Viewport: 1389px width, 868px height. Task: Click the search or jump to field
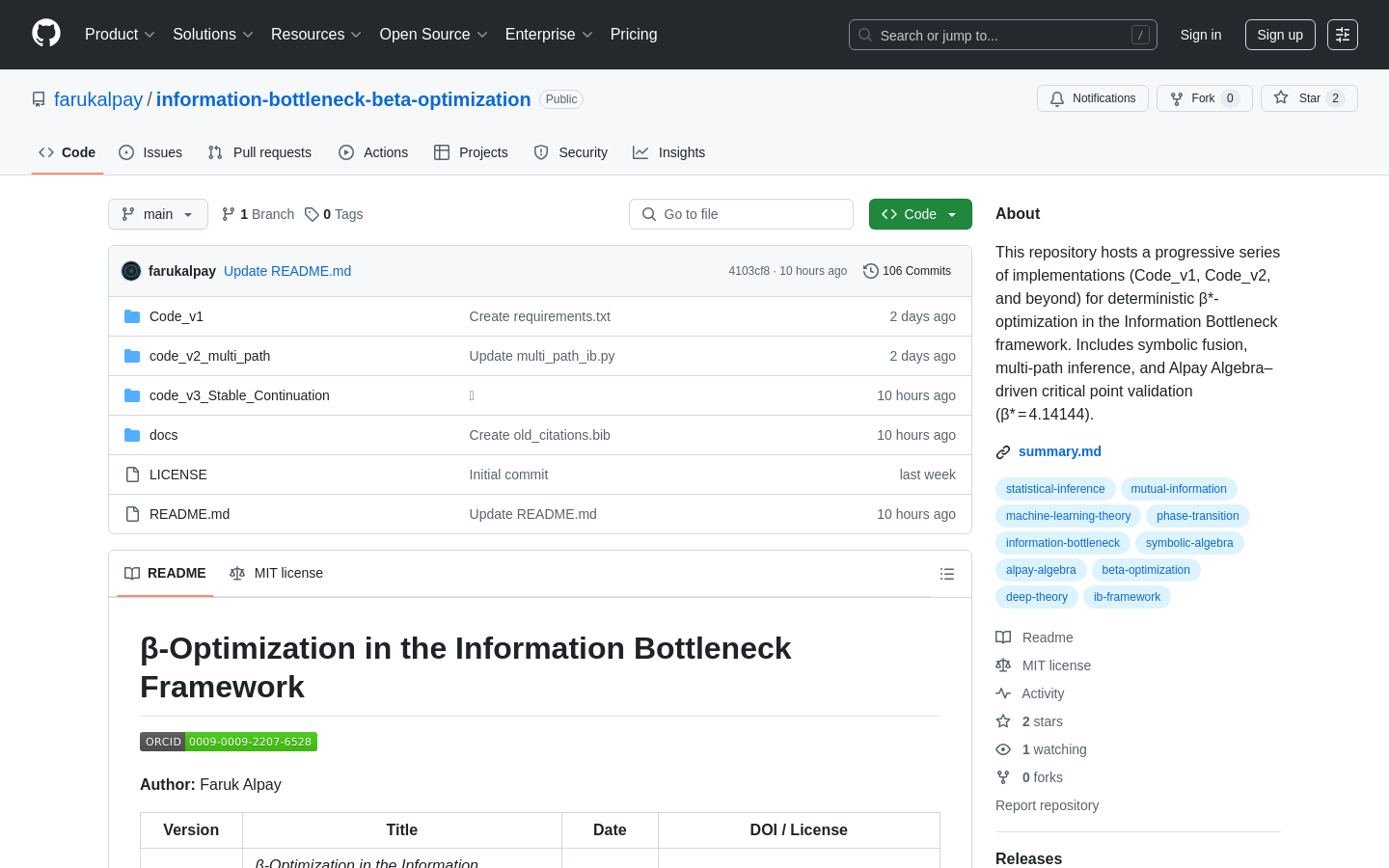1003,35
